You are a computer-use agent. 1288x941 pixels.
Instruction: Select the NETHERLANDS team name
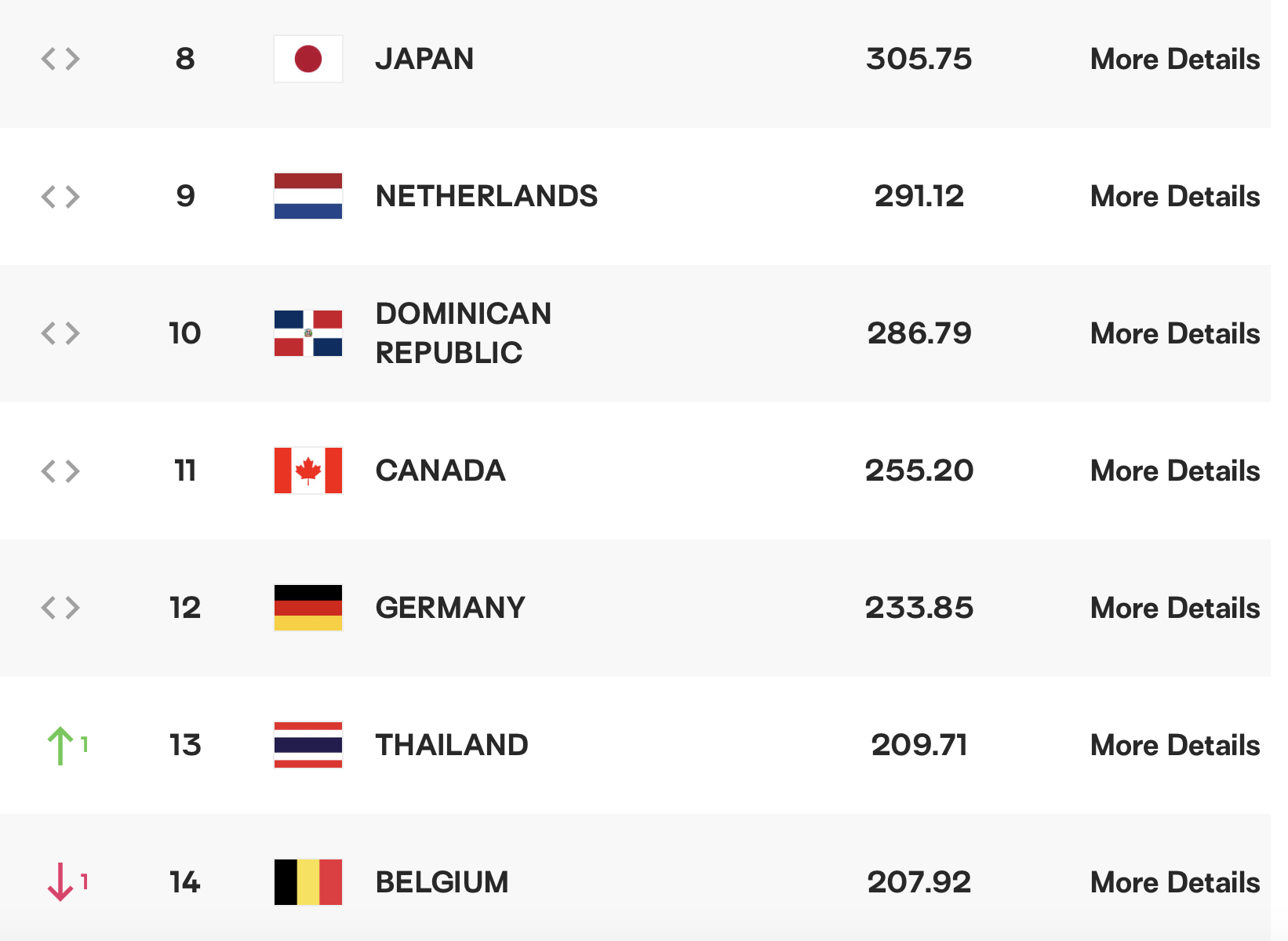coord(486,196)
